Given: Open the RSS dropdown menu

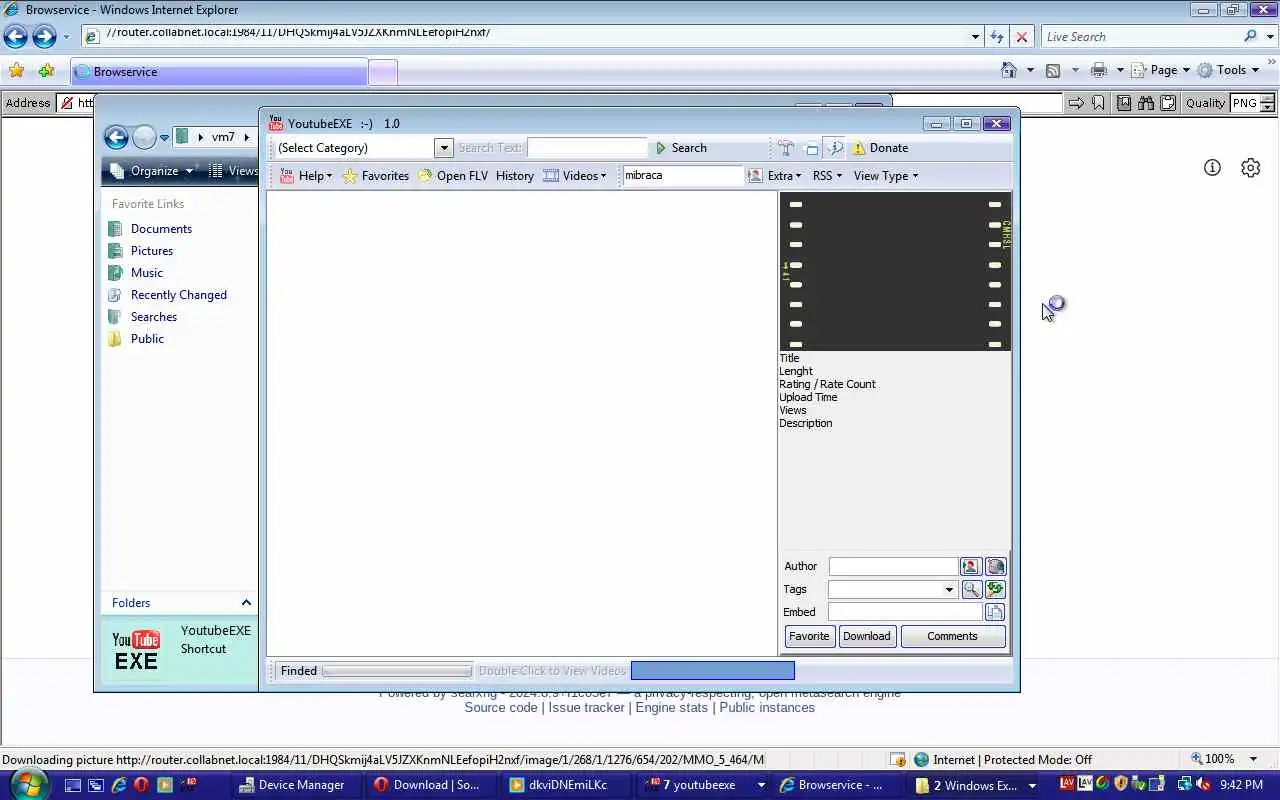Looking at the screenshot, I should click(x=827, y=176).
